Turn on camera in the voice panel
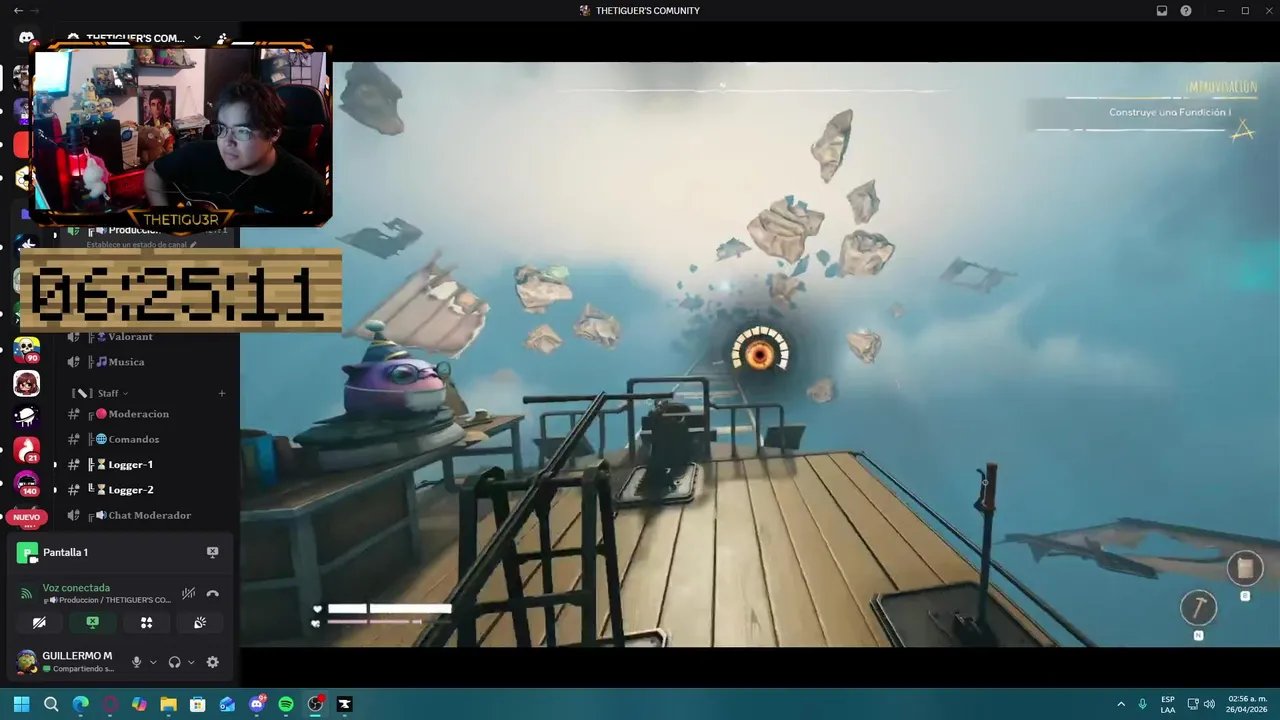Viewport: 1280px width, 720px height. coord(39,622)
